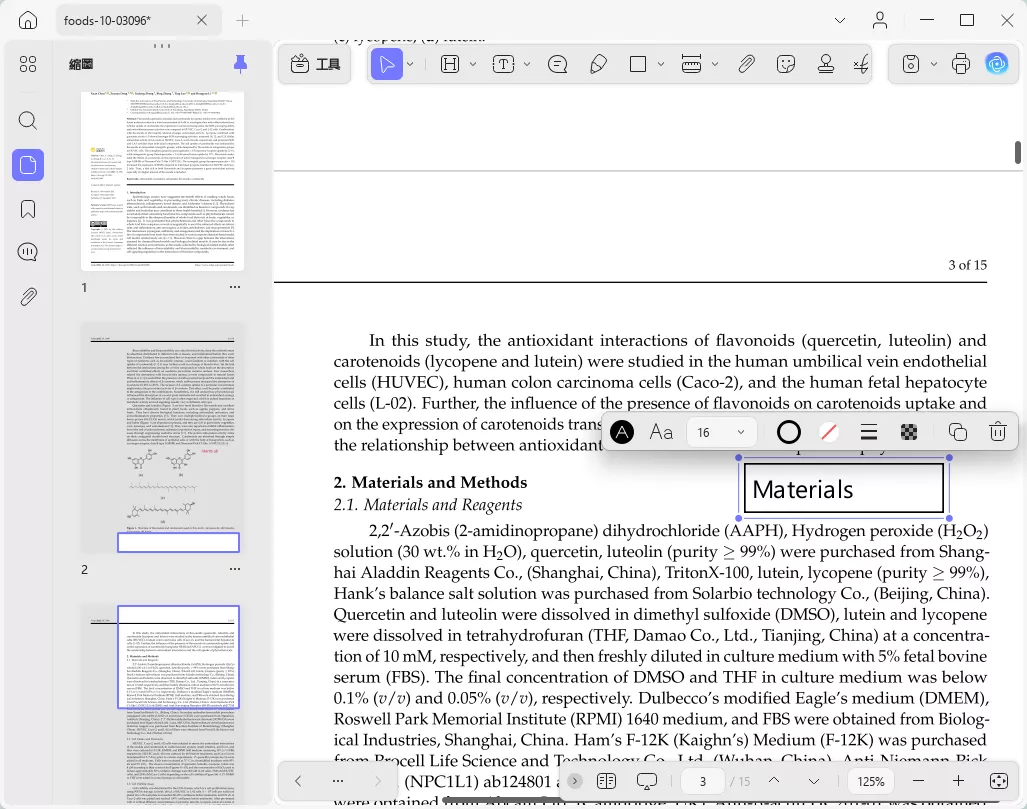This screenshot has height=809, width=1027.
Task: Close the foods-10-03096 tab
Action: tap(202, 20)
